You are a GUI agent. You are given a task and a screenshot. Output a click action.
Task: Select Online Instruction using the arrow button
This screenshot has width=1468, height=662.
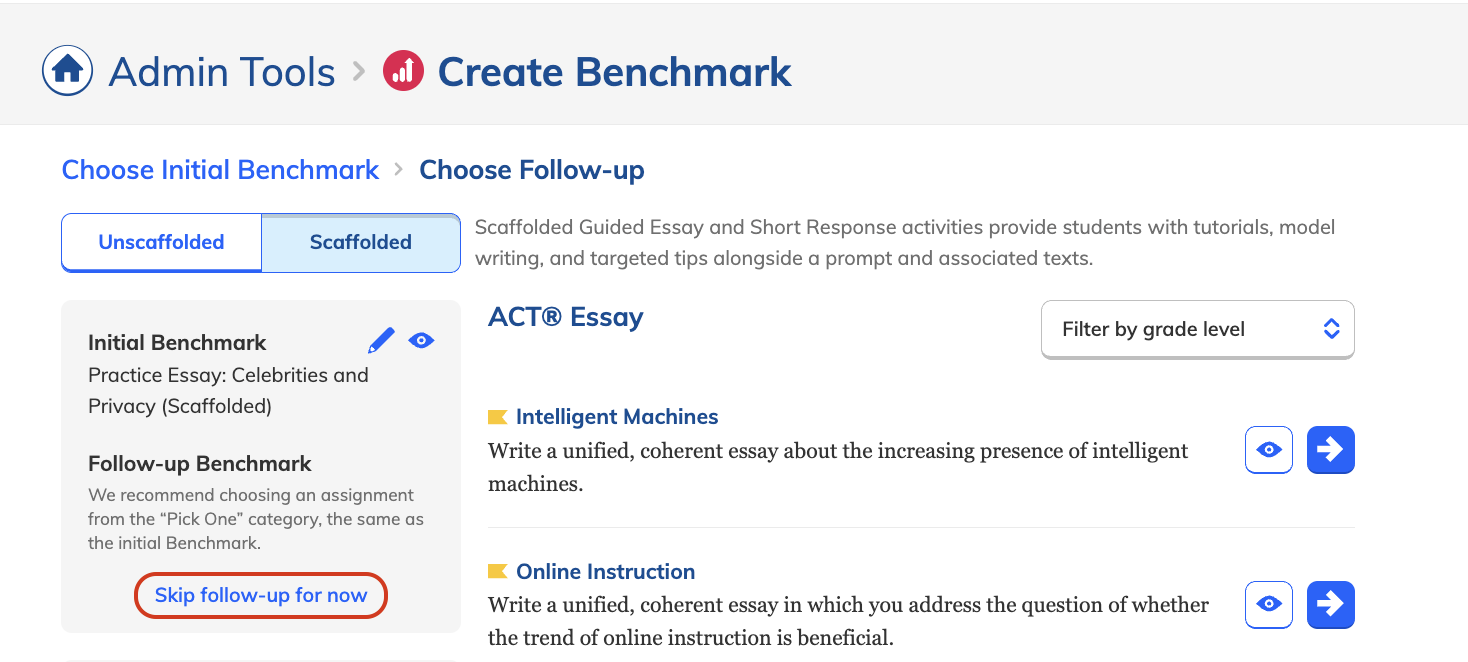[1331, 605]
